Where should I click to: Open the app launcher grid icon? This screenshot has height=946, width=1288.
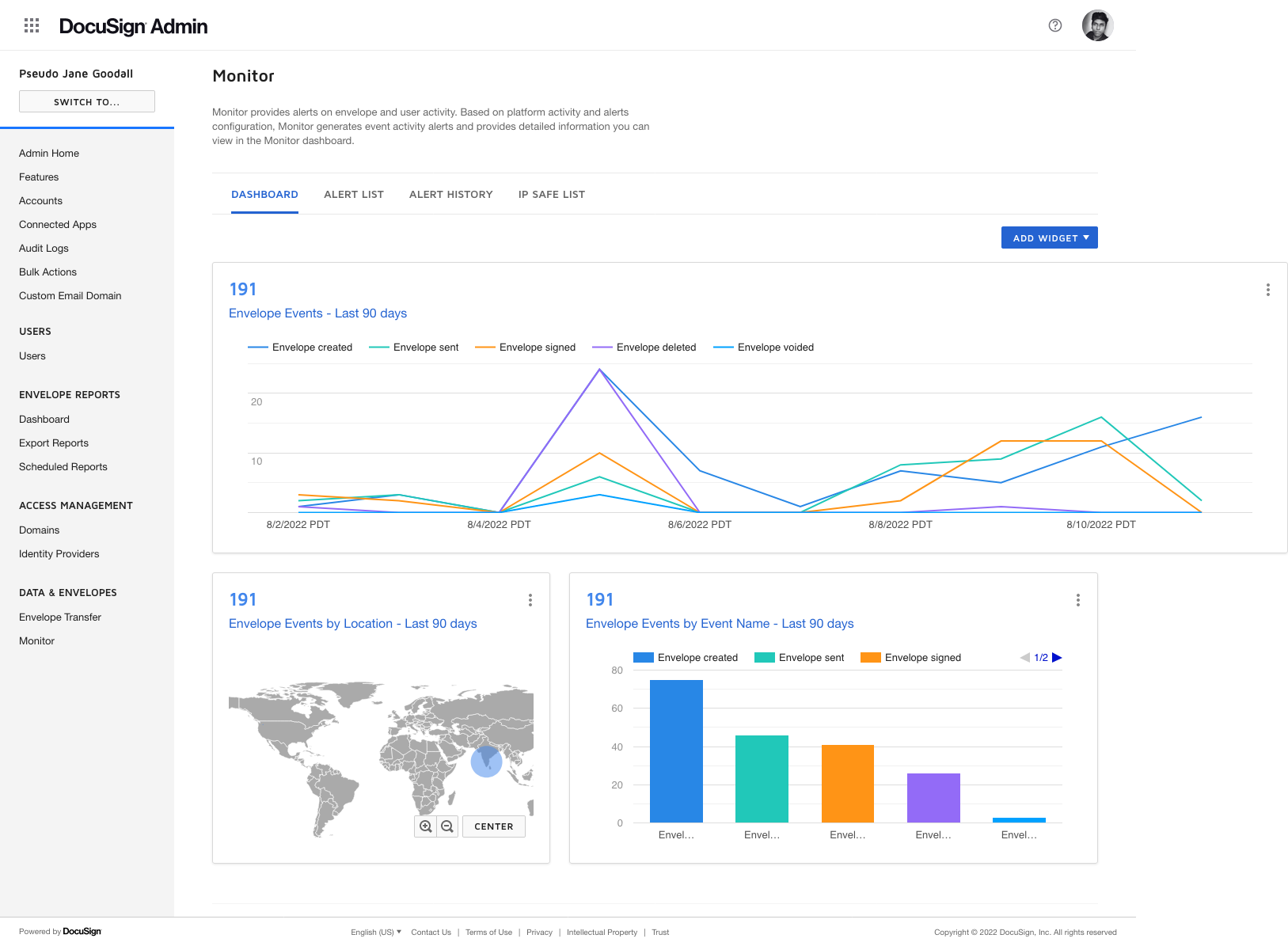point(32,25)
